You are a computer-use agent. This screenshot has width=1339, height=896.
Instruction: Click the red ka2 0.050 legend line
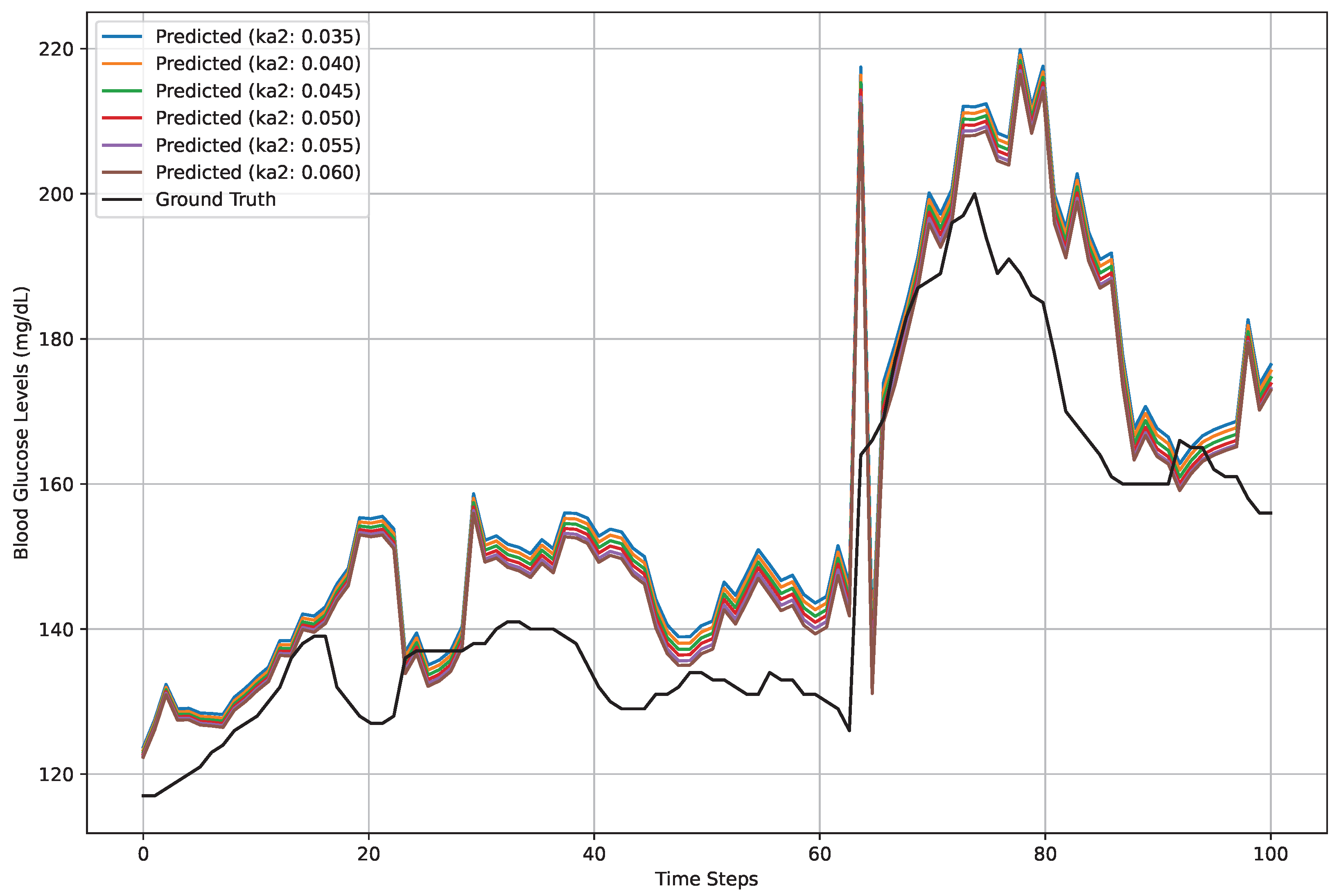point(122,118)
